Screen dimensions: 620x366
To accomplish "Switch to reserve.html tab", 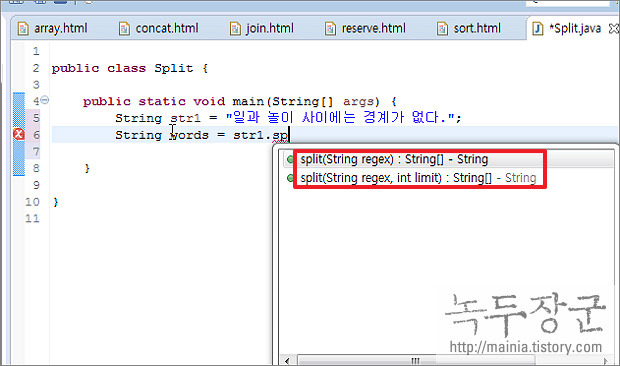I will point(365,28).
